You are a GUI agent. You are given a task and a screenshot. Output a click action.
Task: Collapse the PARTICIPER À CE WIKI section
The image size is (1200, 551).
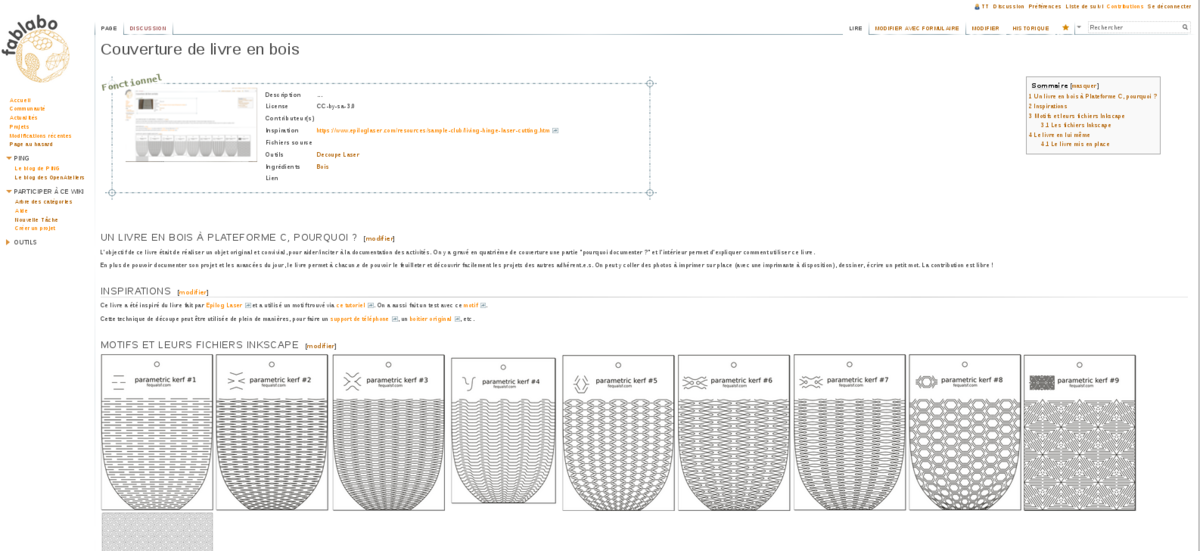[x=9, y=191]
